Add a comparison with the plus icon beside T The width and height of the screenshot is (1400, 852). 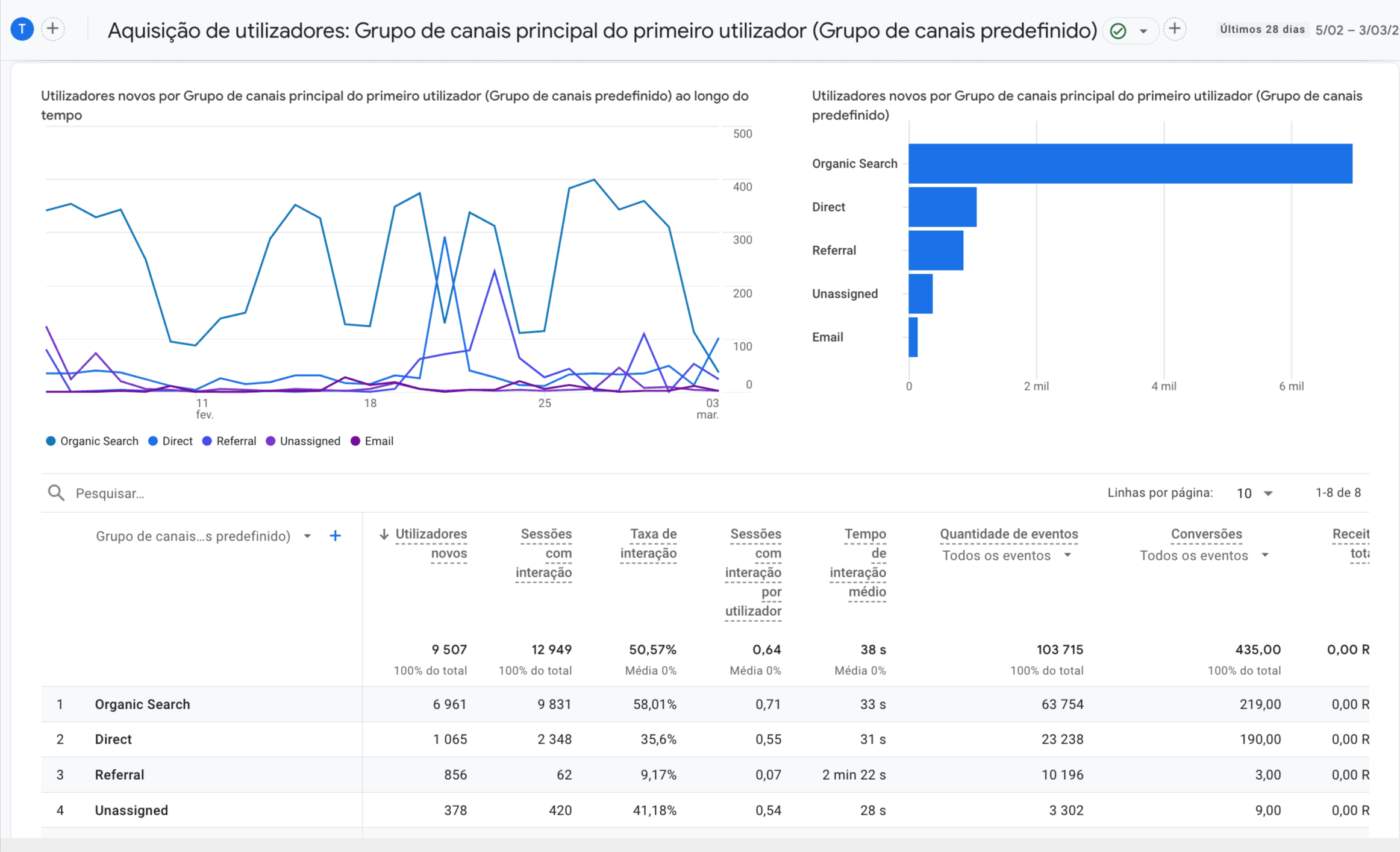click(53, 29)
